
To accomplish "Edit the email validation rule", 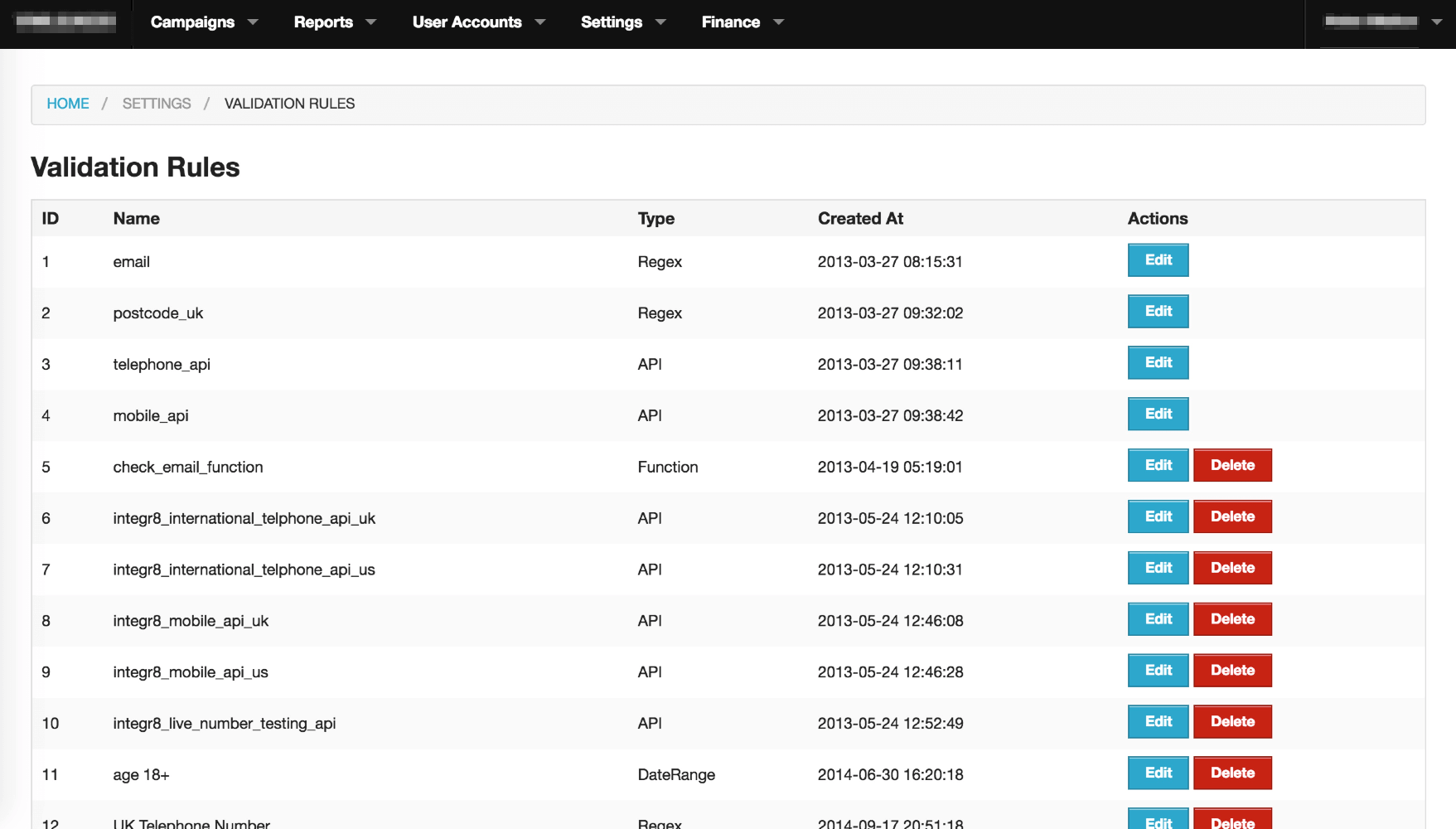I will pyautogui.click(x=1158, y=260).
